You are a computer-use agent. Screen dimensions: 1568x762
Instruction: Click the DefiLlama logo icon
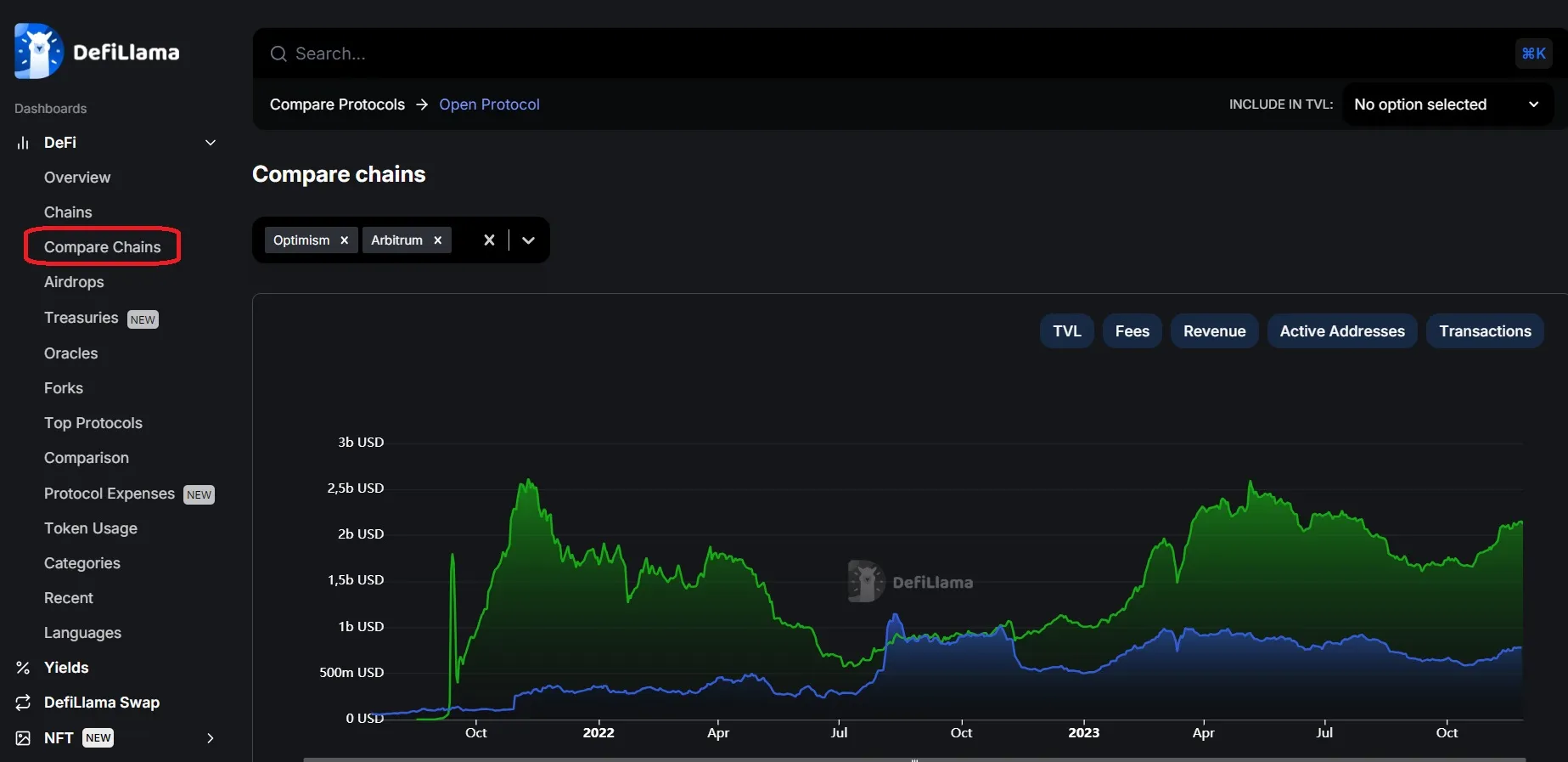tap(39, 51)
